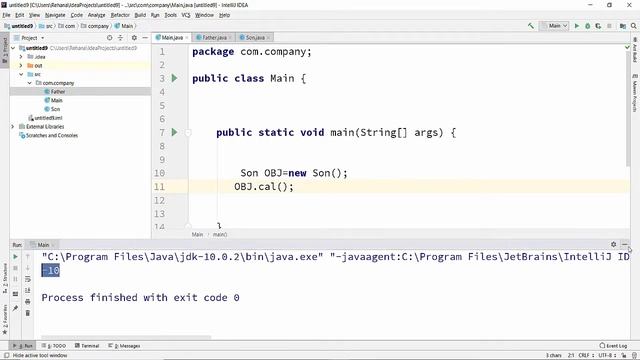
Task: Click the restore layout icon in Run panel
Action: pyautogui.click(x=16, y=294)
